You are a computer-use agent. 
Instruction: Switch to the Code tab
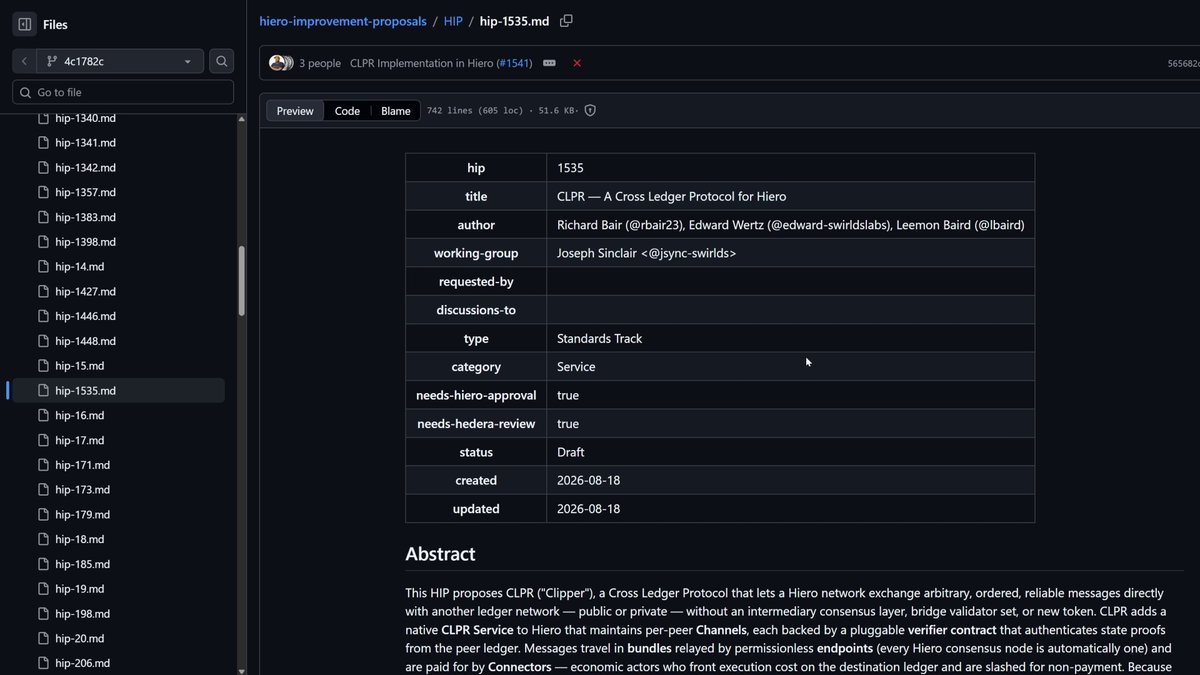[x=347, y=111]
